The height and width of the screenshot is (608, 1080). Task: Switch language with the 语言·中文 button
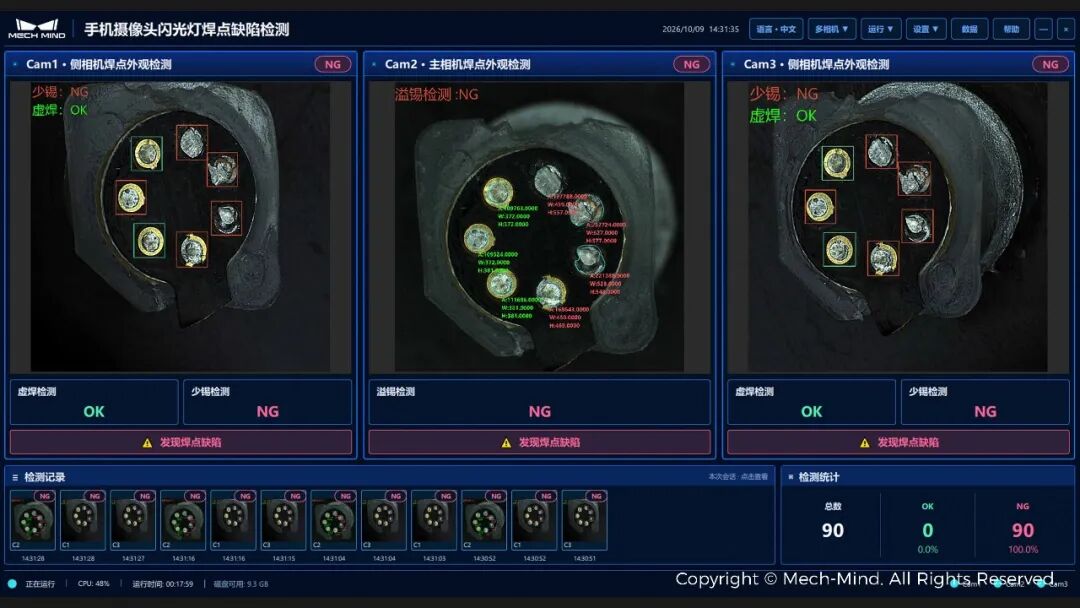[776, 29]
